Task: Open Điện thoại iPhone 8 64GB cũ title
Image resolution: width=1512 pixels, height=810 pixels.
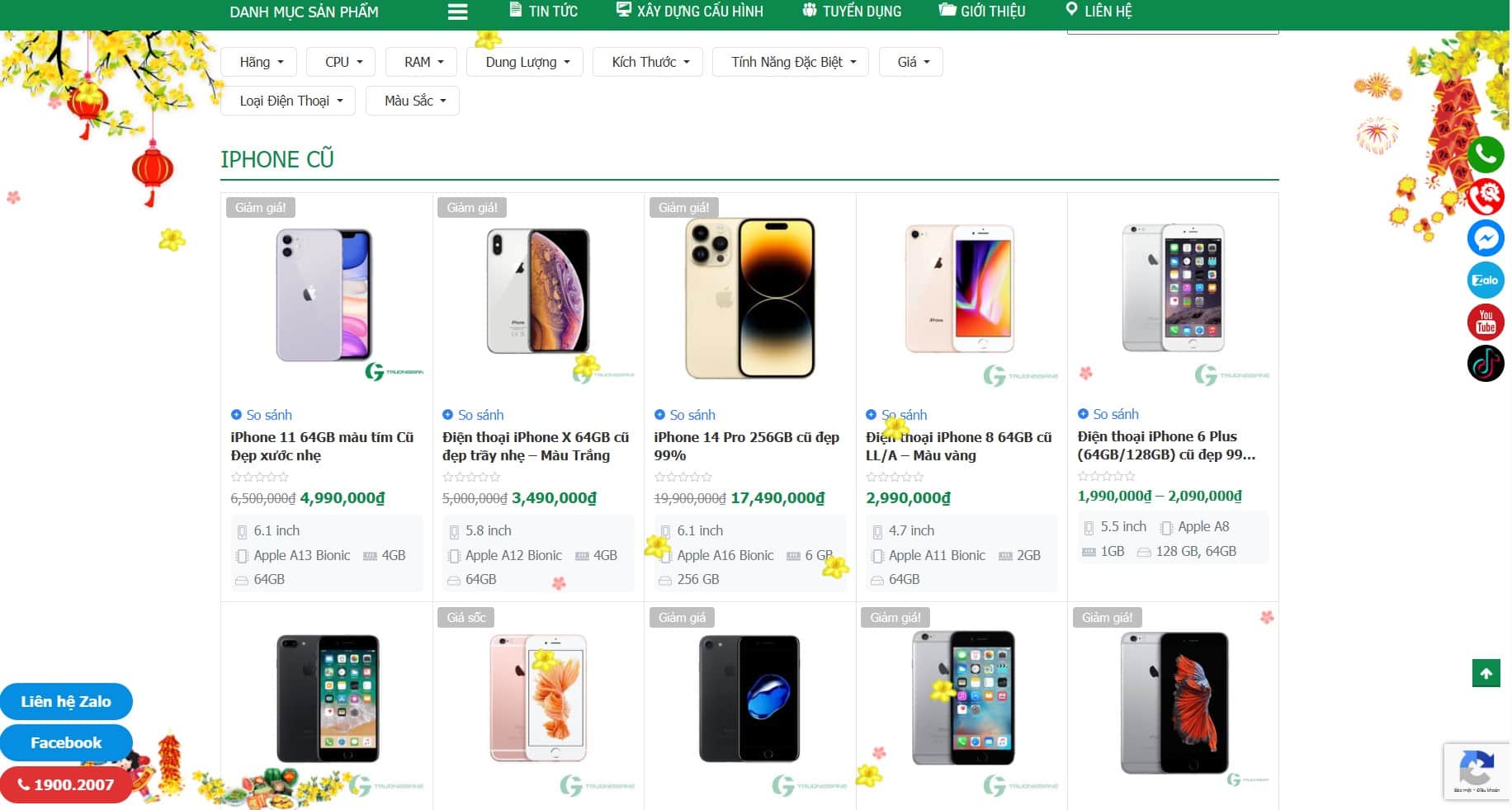Action: click(x=958, y=446)
